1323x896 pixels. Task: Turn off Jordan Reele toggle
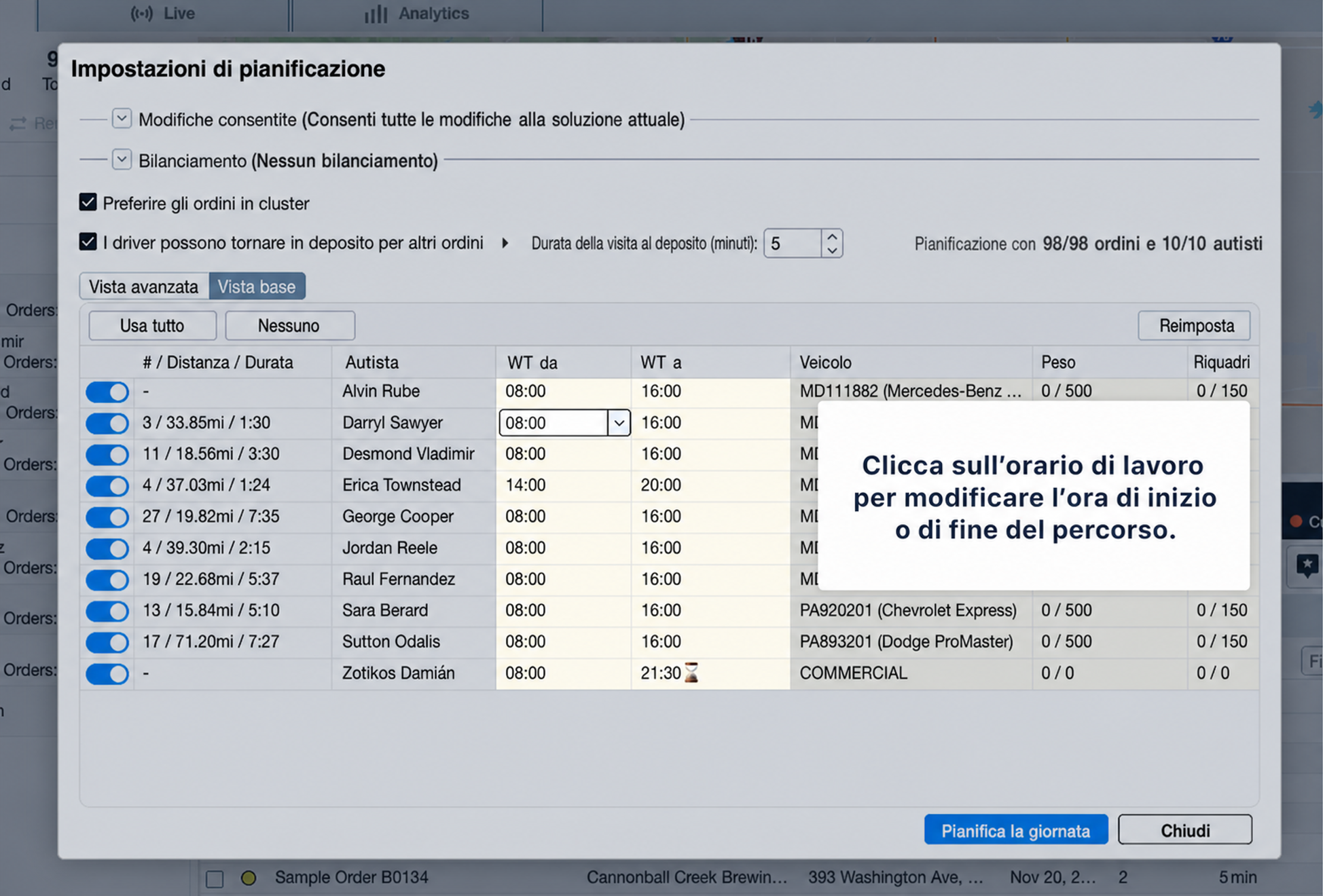pyautogui.click(x=107, y=548)
